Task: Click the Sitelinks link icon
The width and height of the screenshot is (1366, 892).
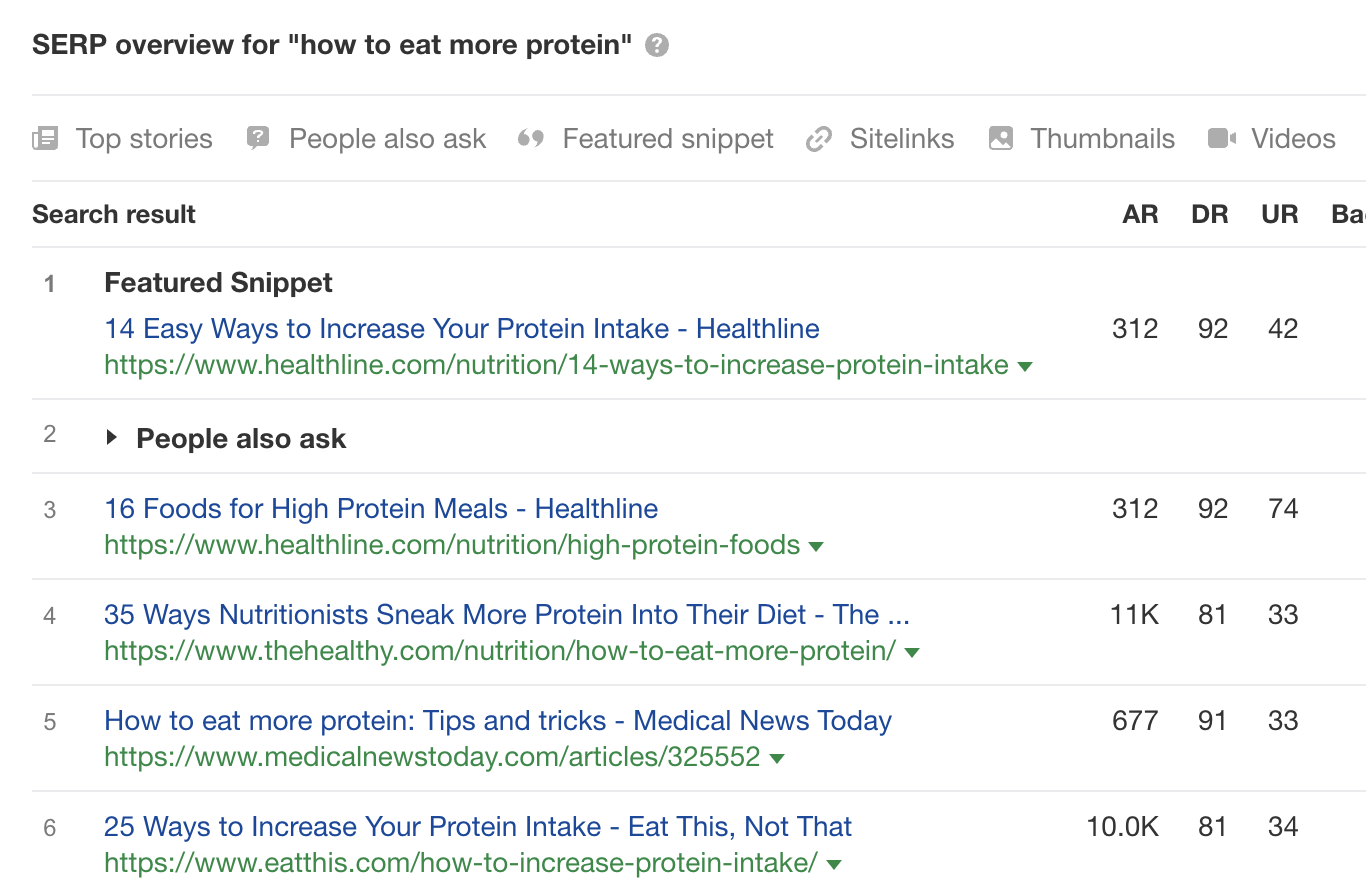Action: [820, 138]
